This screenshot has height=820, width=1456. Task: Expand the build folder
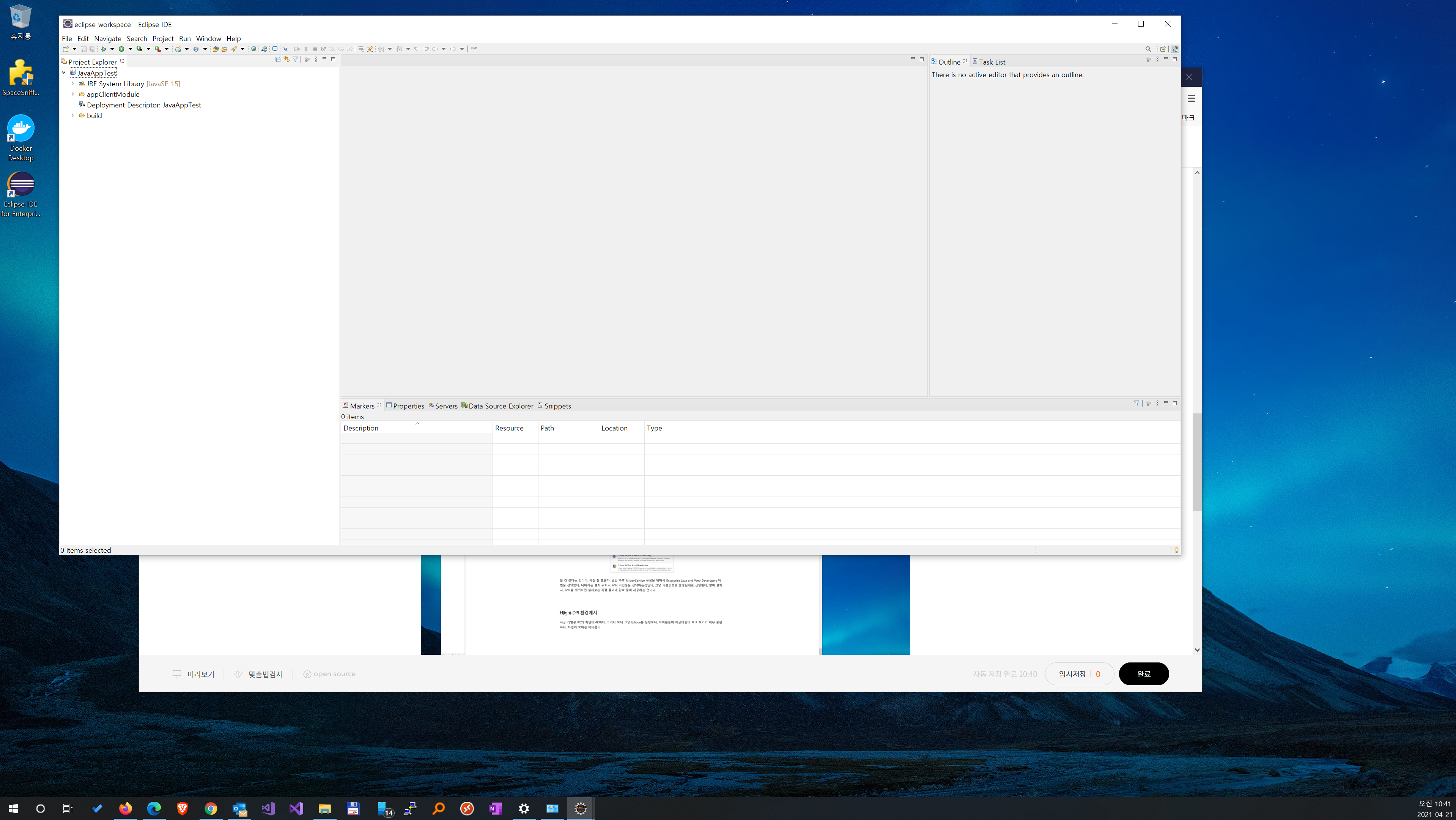click(x=73, y=115)
